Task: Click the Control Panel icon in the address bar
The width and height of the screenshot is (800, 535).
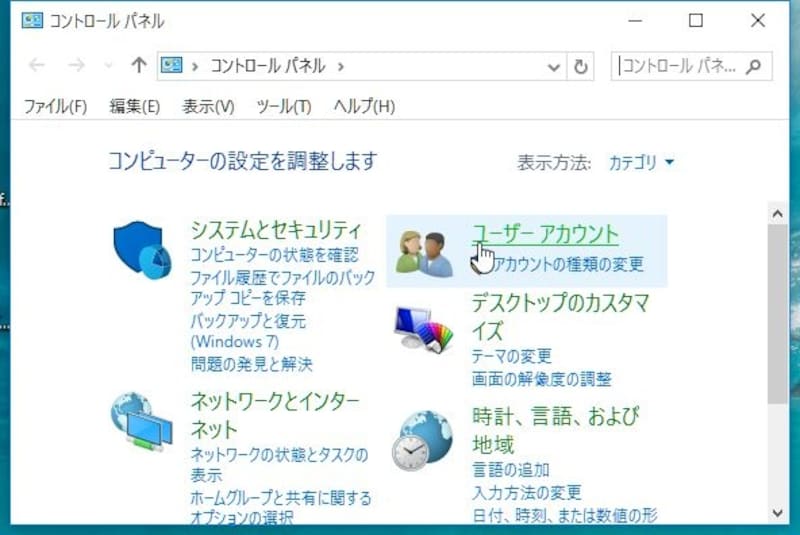Action: pos(171,65)
